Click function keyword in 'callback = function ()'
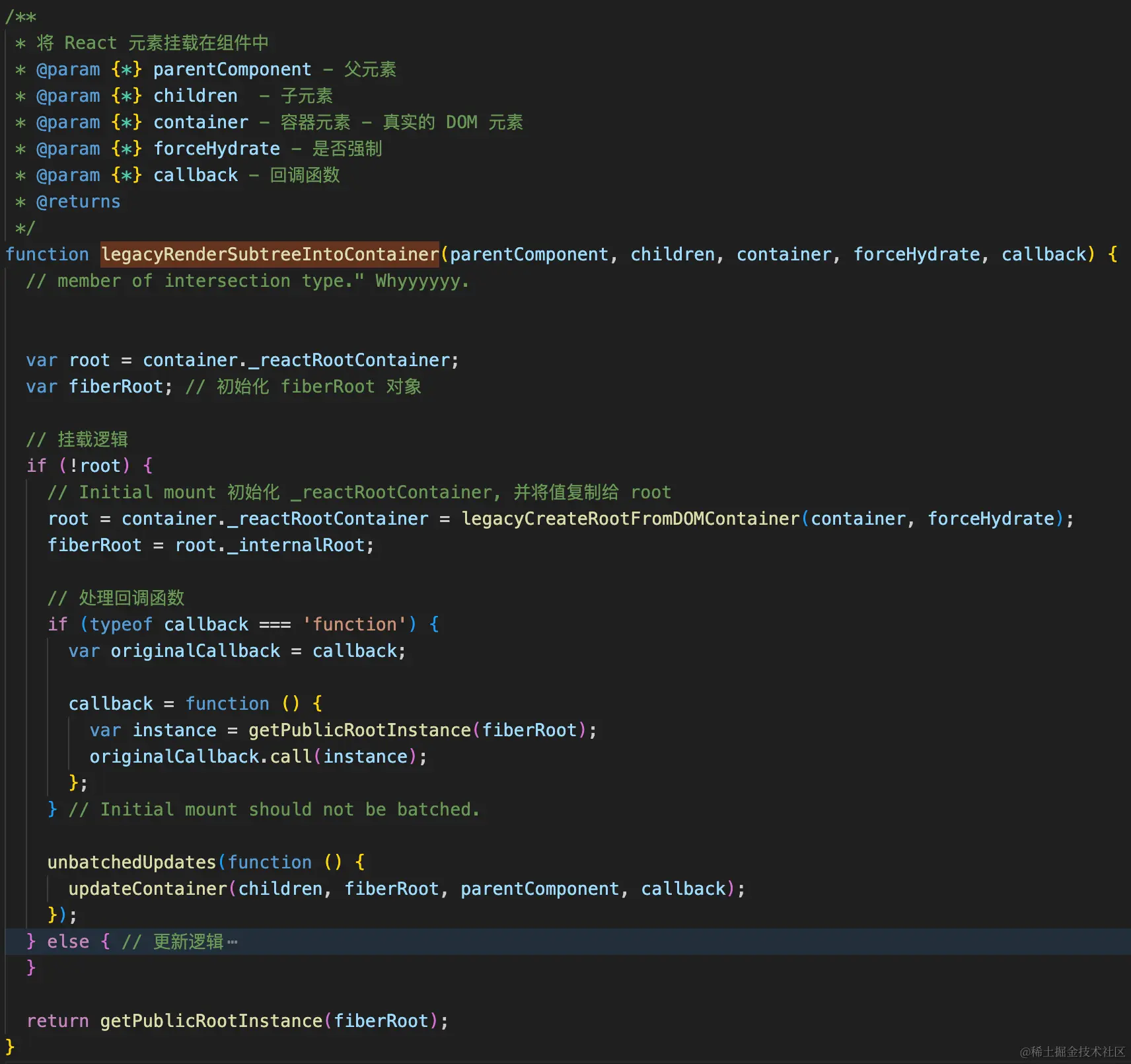 227,704
